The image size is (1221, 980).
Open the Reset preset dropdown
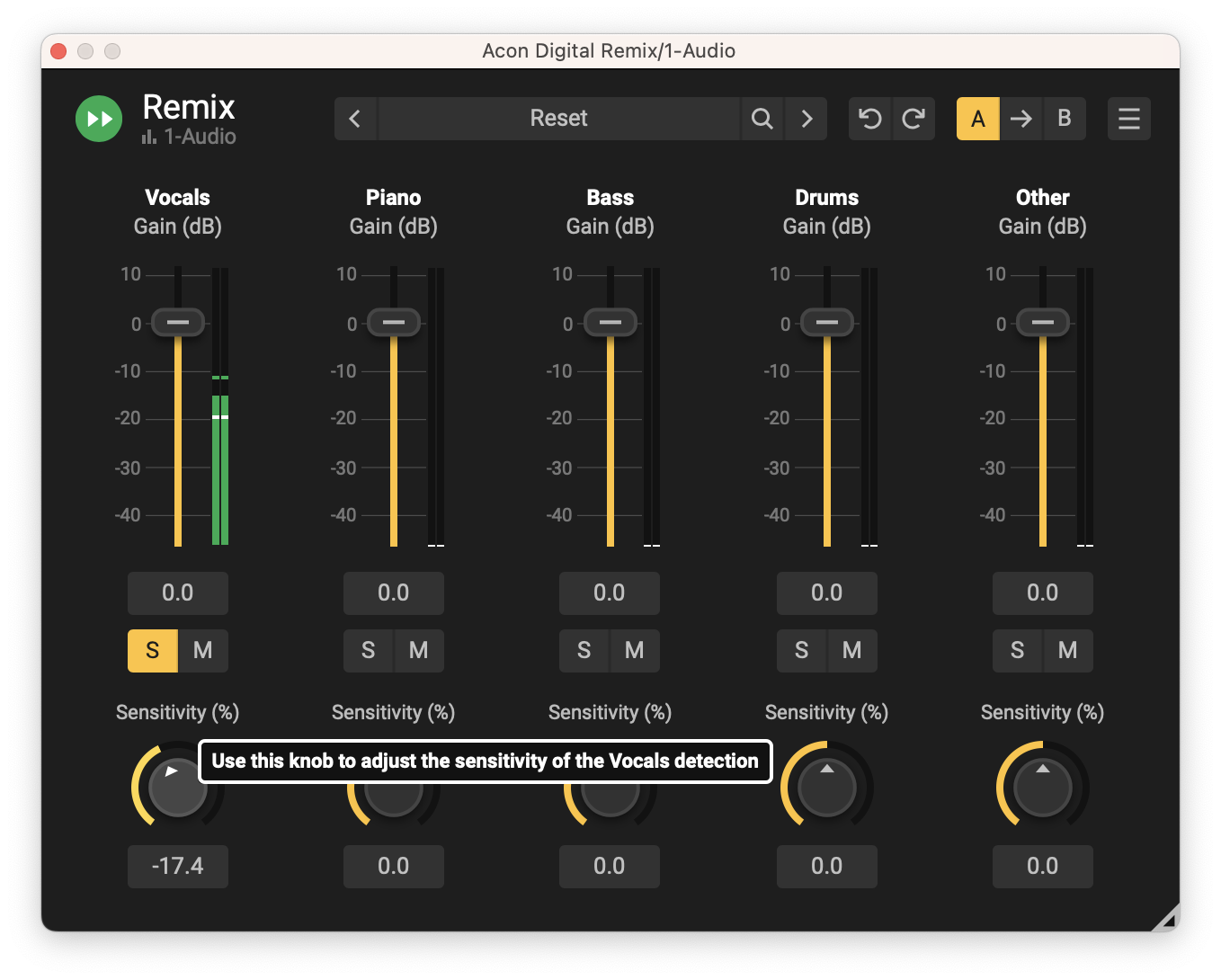tap(558, 119)
